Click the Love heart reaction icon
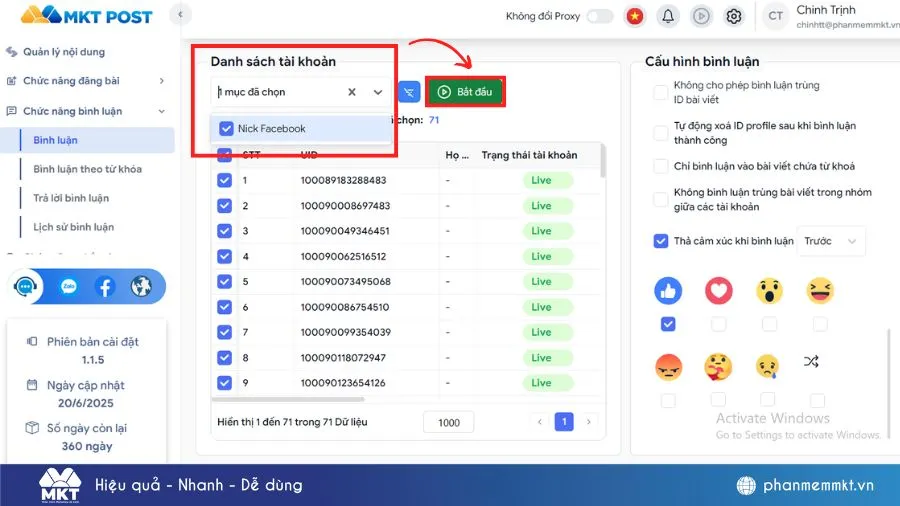900x506 pixels. coord(719,291)
